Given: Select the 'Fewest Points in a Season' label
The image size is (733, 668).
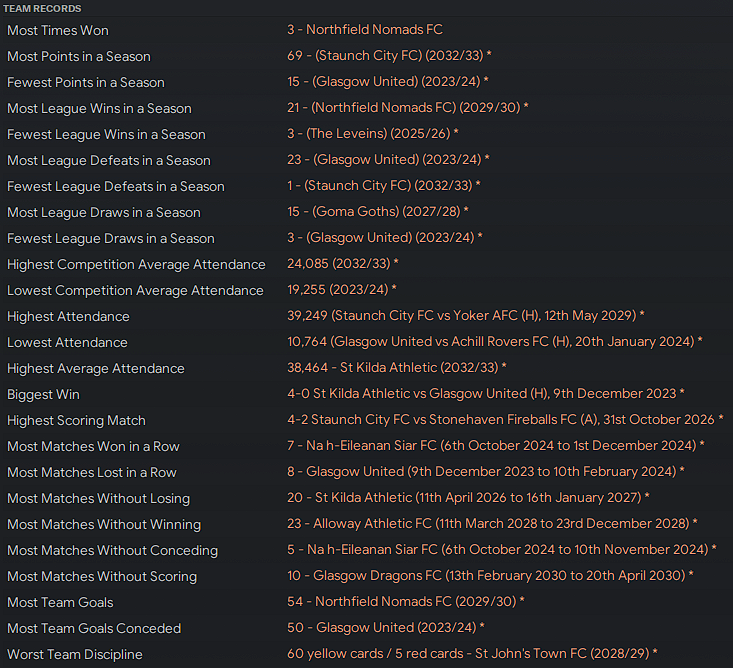Looking at the screenshot, I should 86,83.
